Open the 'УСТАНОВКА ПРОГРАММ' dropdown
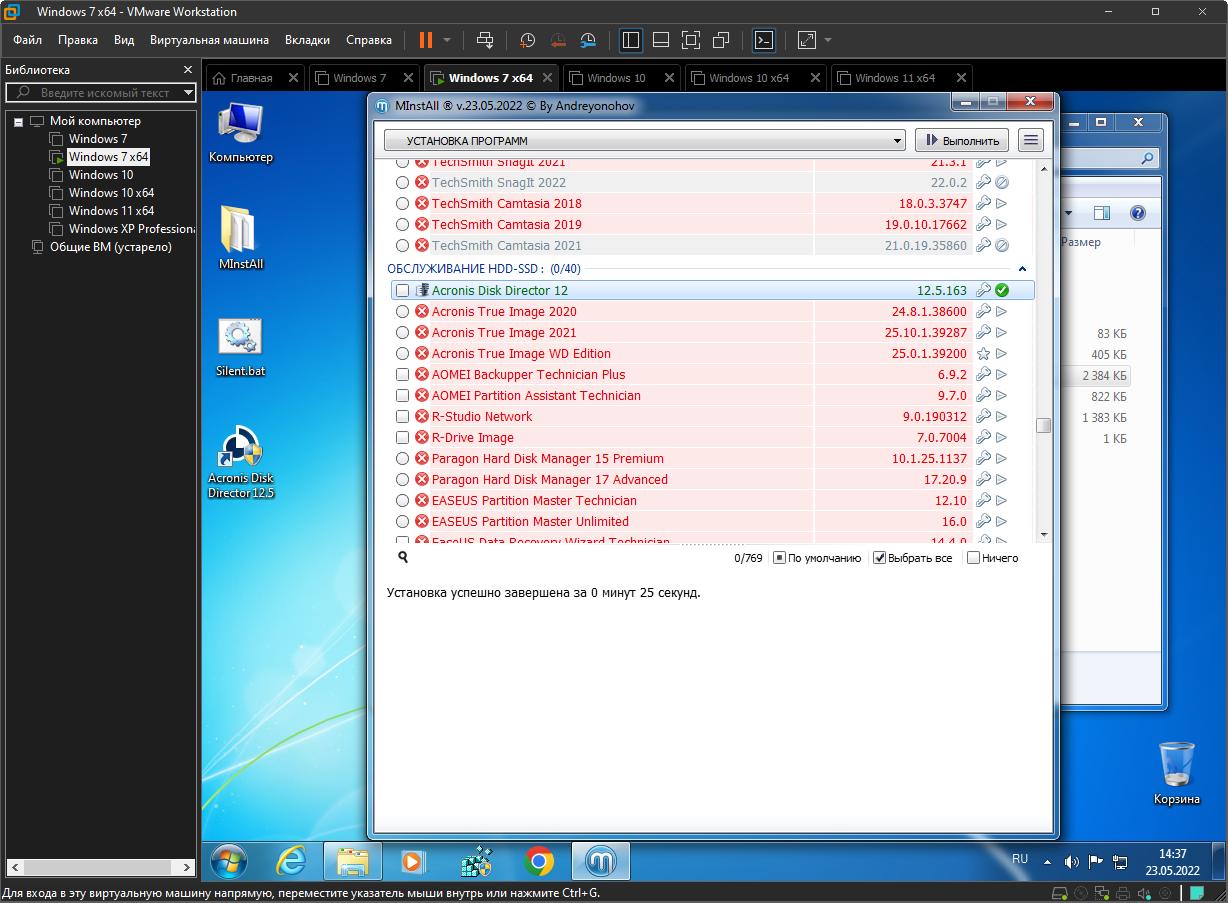Viewport: 1228px width, 903px height. coord(645,141)
